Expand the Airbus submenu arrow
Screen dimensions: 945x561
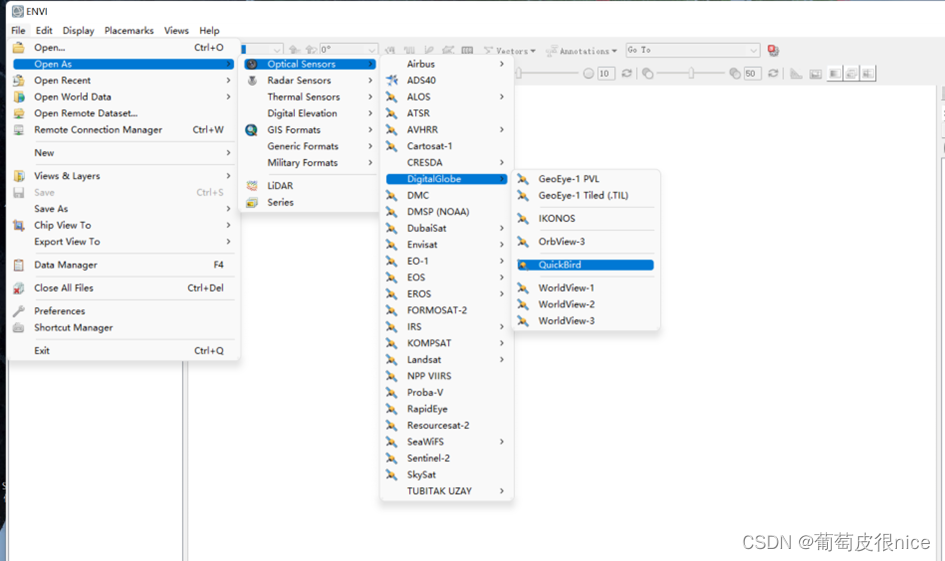point(502,64)
